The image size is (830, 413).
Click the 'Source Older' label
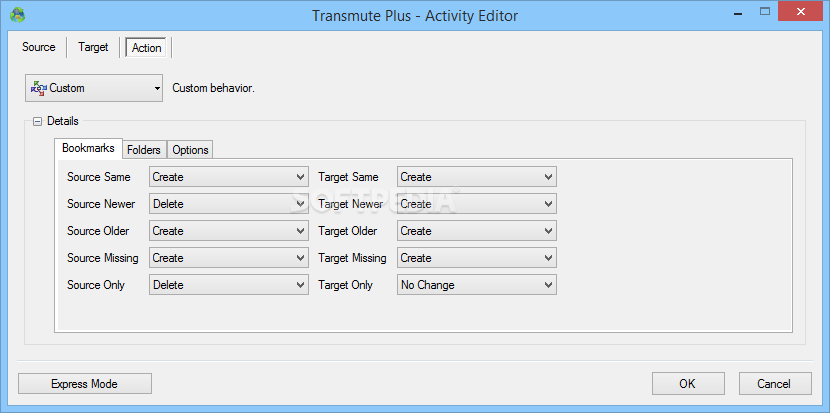click(x=98, y=231)
